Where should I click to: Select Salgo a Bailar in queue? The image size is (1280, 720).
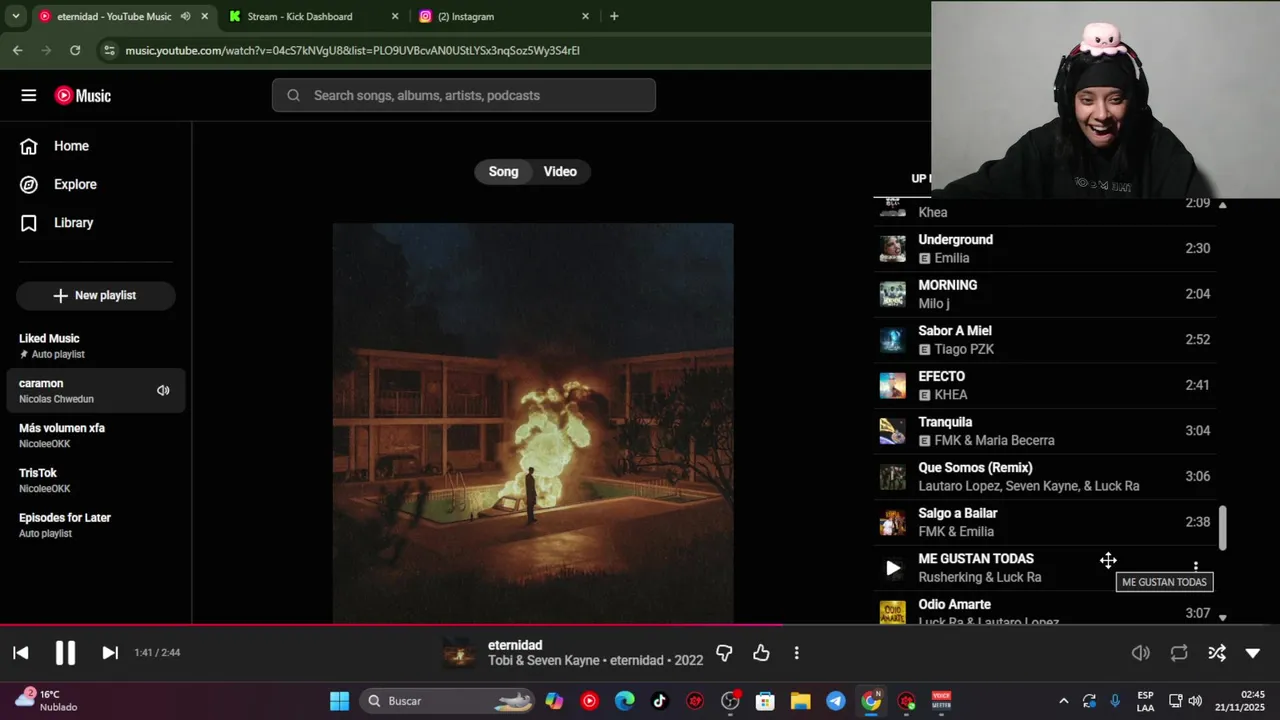[1045, 522]
